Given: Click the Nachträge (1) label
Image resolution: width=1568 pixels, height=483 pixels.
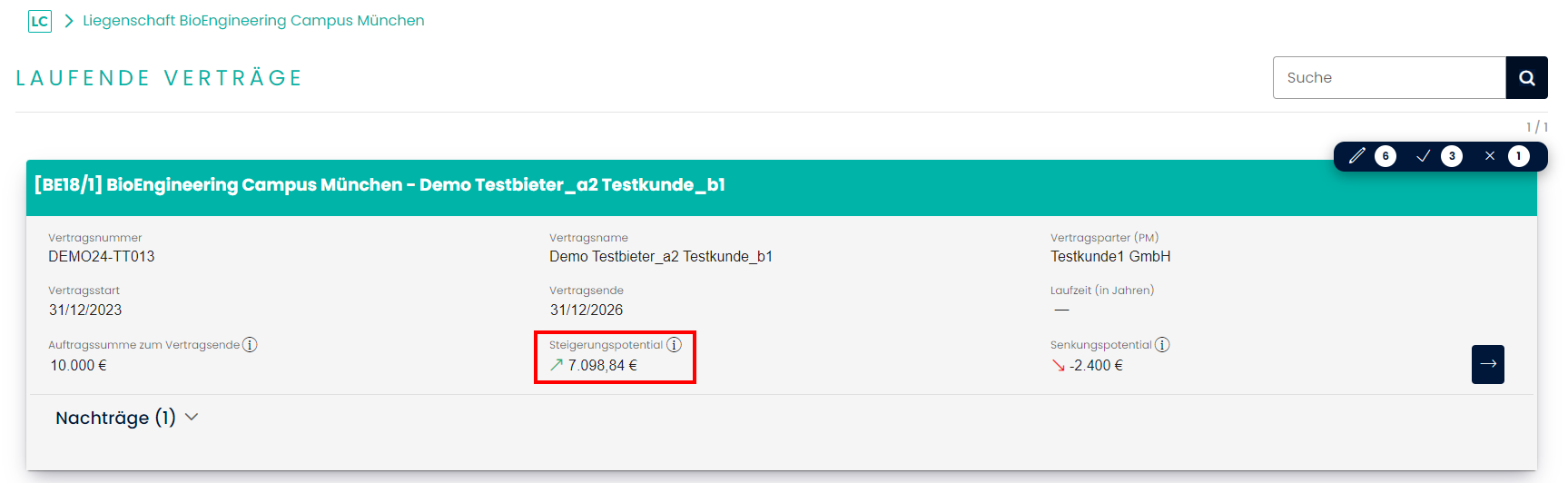Looking at the screenshot, I should 115,418.
